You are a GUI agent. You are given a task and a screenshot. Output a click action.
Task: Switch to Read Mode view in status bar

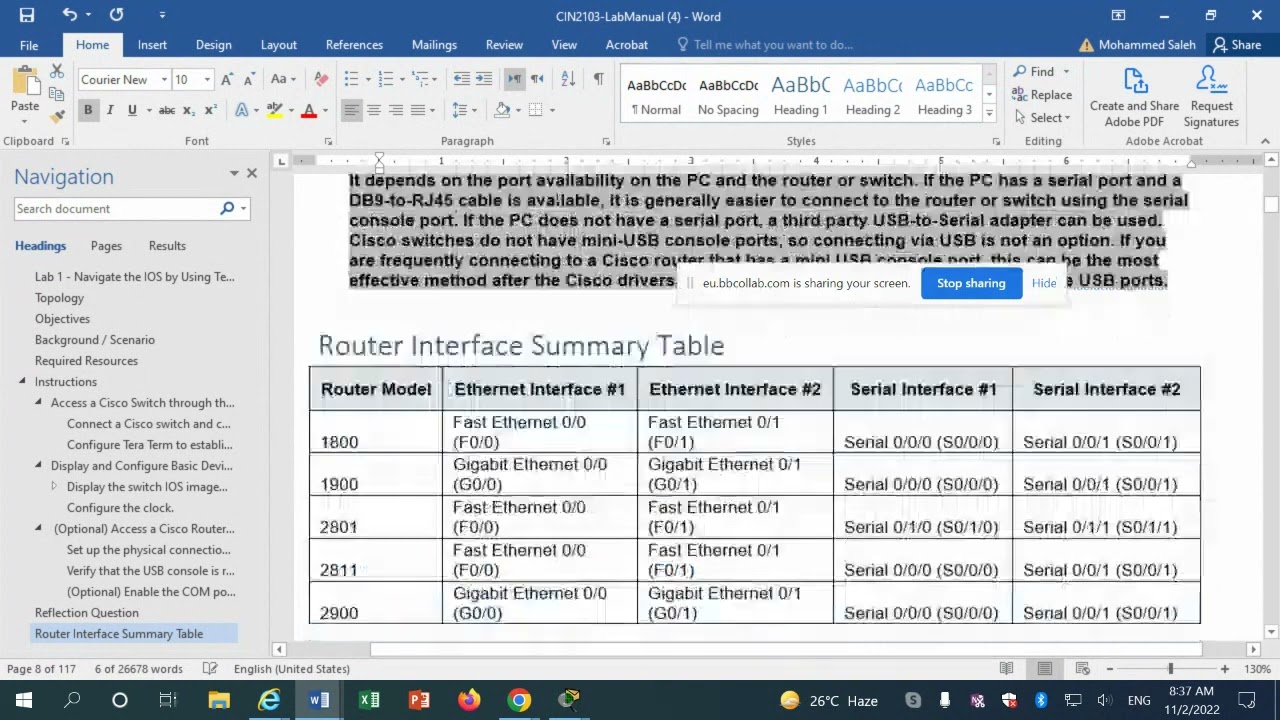[1007, 668]
